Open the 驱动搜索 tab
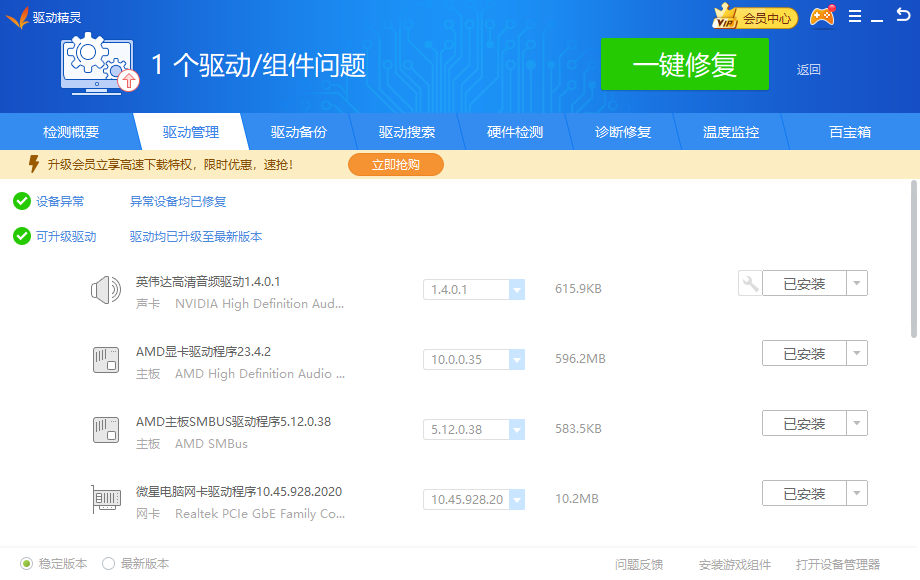Viewport: 920px width, 580px height. (x=407, y=132)
